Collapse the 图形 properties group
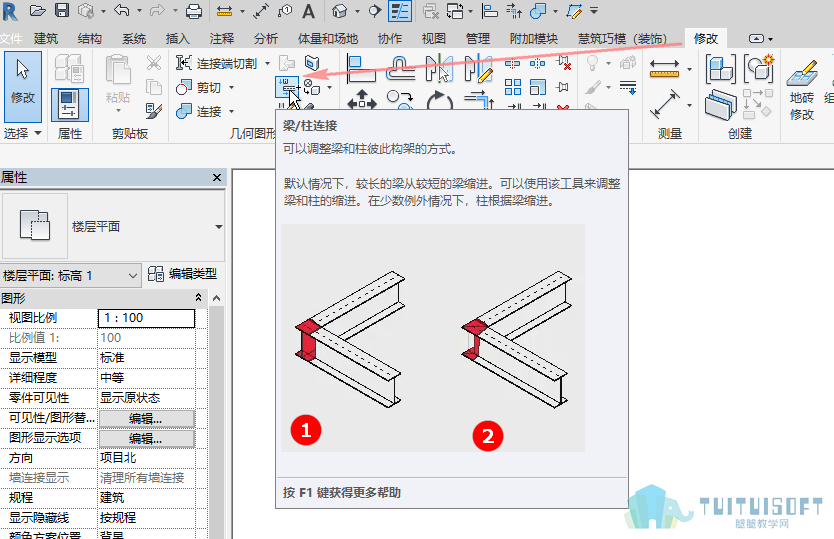 click(x=198, y=297)
